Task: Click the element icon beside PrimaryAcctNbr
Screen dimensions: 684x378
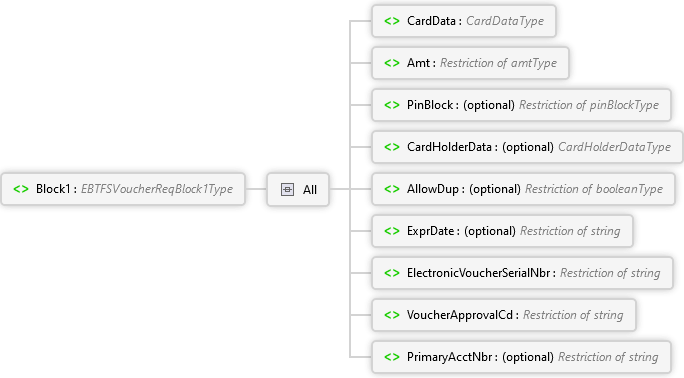Action: 392,357
